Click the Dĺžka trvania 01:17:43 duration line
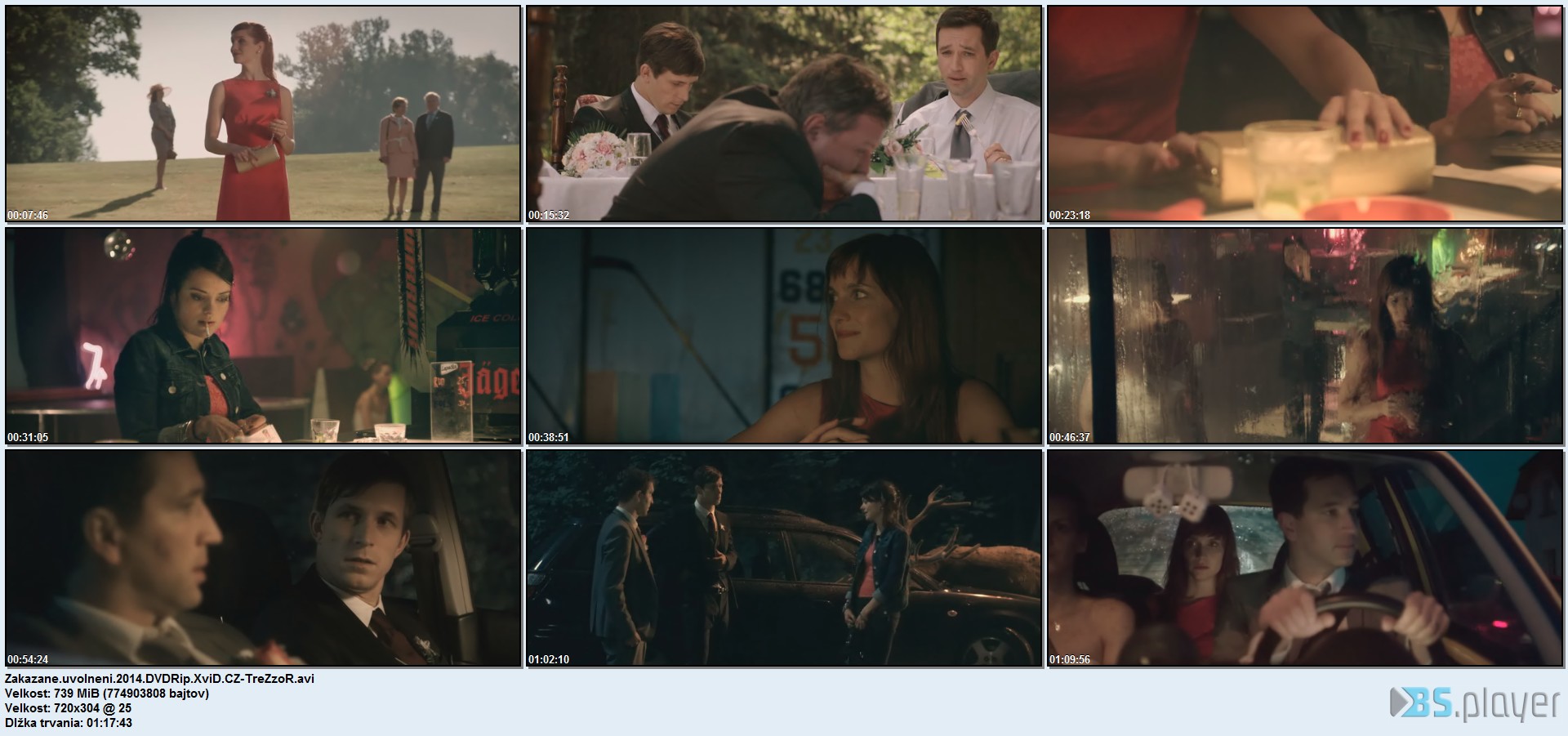Viewport: 1568px width, 736px height. pos(69,723)
